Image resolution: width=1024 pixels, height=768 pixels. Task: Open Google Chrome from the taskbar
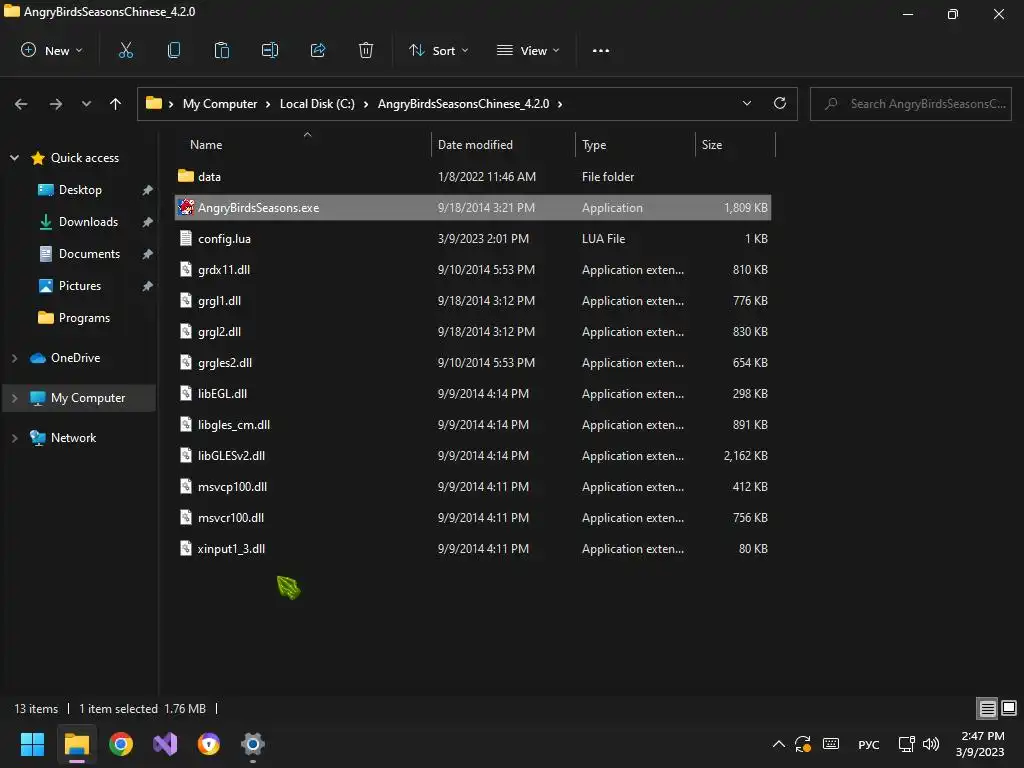121,744
